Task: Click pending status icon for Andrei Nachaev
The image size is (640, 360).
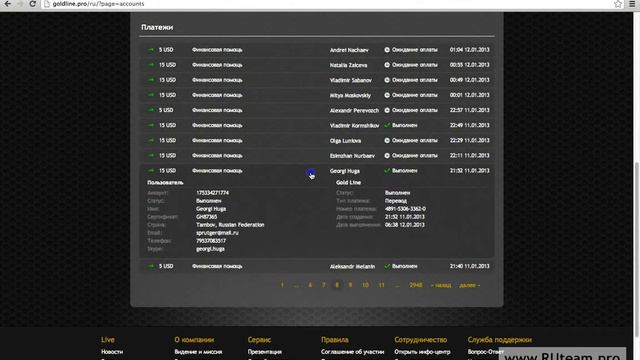Action: [x=387, y=50]
